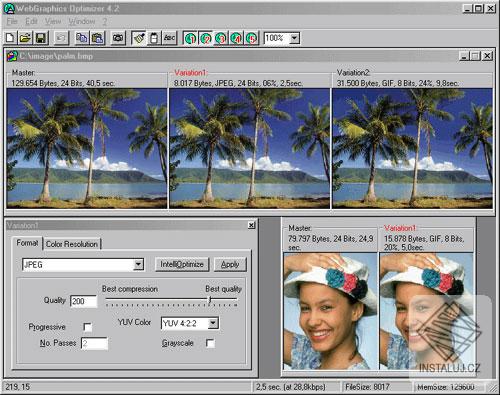The width and height of the screenshot is (500, 395).
Task: Click the Quality value input field
Action: (x=83, y=301)
